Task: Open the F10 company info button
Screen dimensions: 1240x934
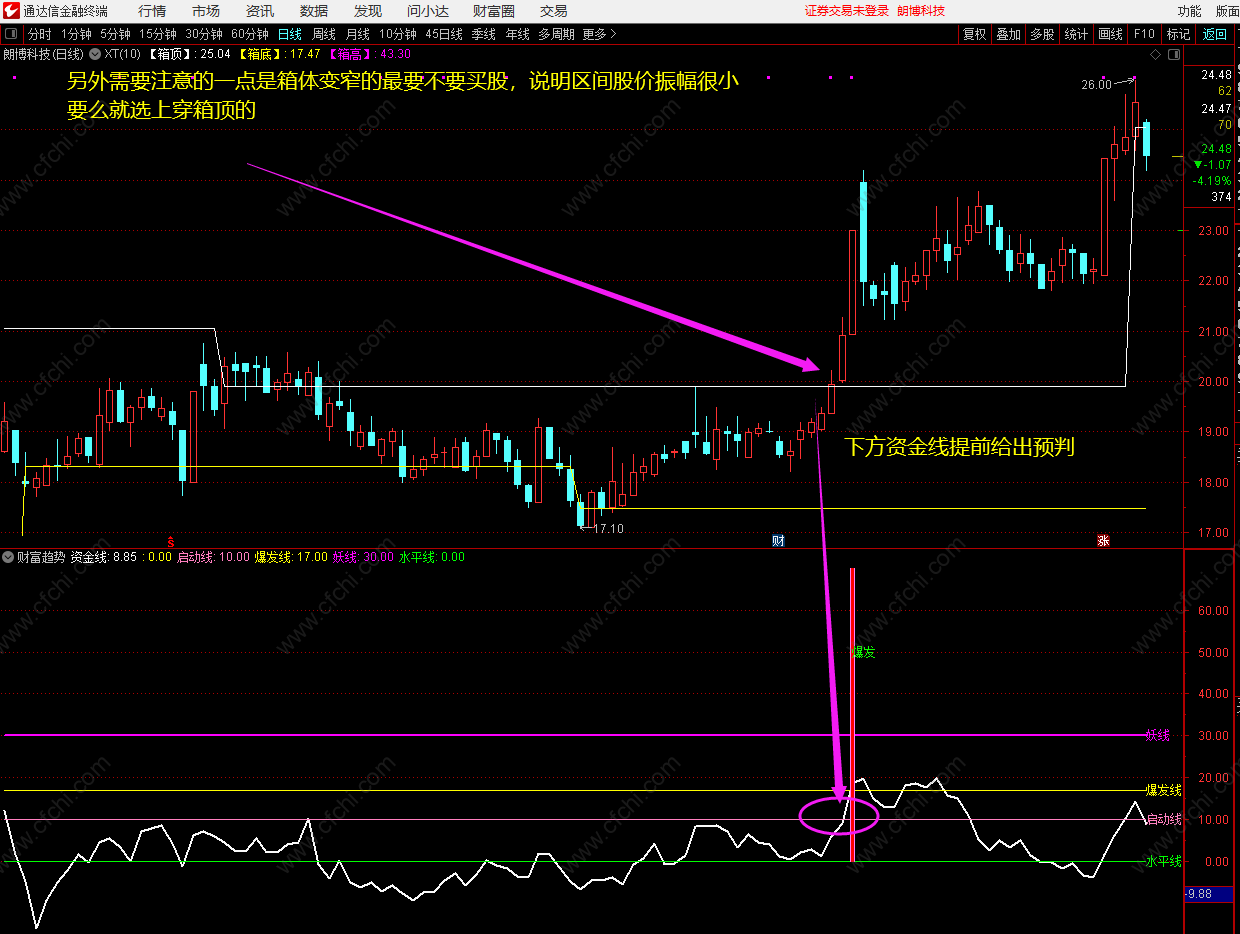Action: 1144,34
